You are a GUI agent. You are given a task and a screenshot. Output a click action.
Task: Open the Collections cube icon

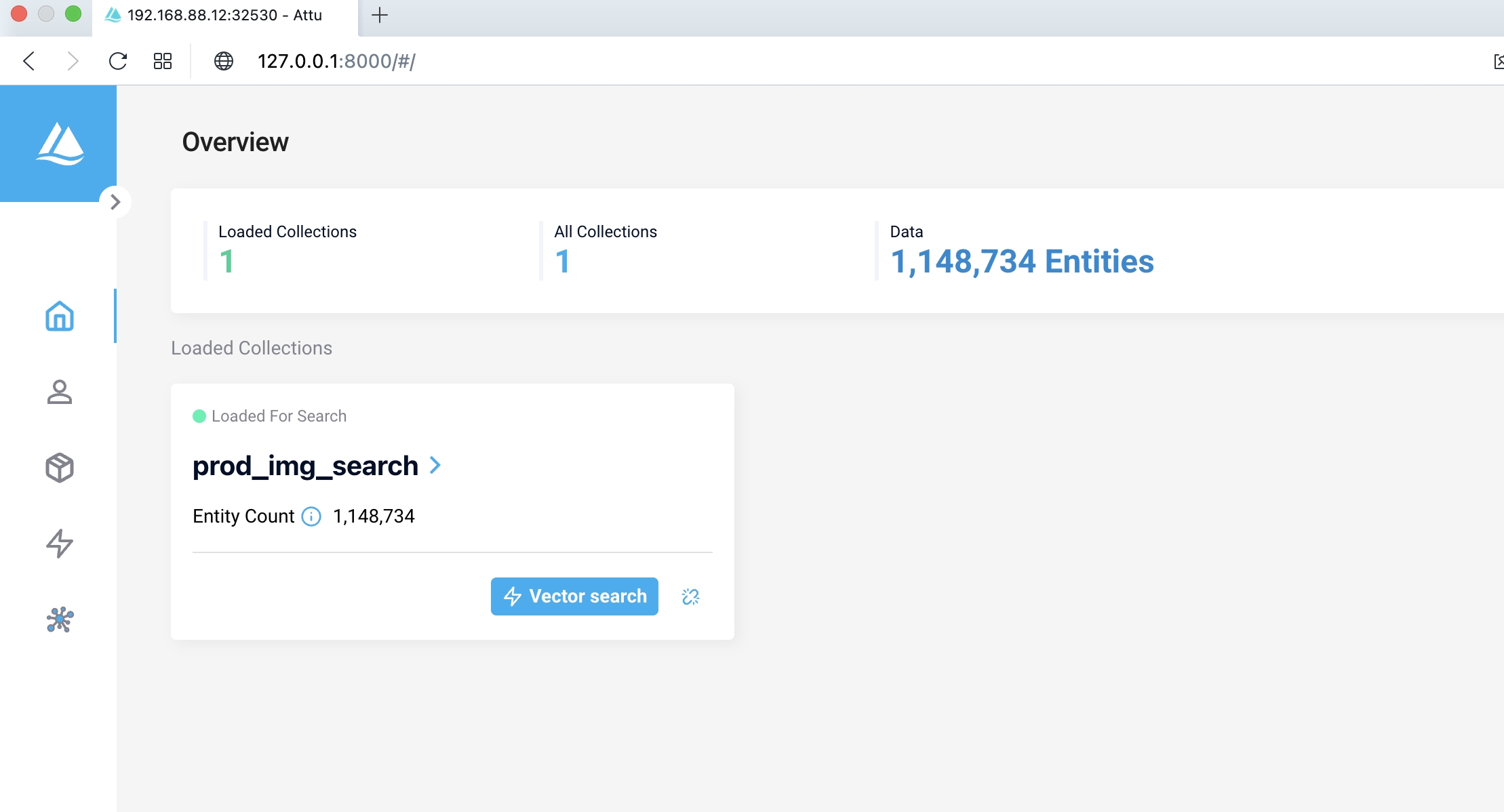[x=60, y=468]
